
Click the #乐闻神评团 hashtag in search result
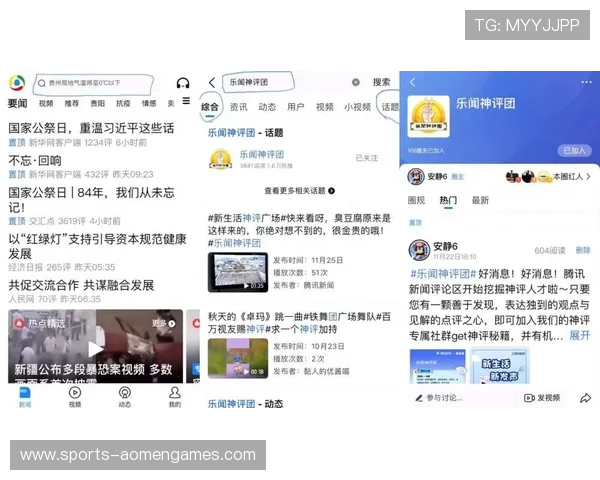click(234, 243)
